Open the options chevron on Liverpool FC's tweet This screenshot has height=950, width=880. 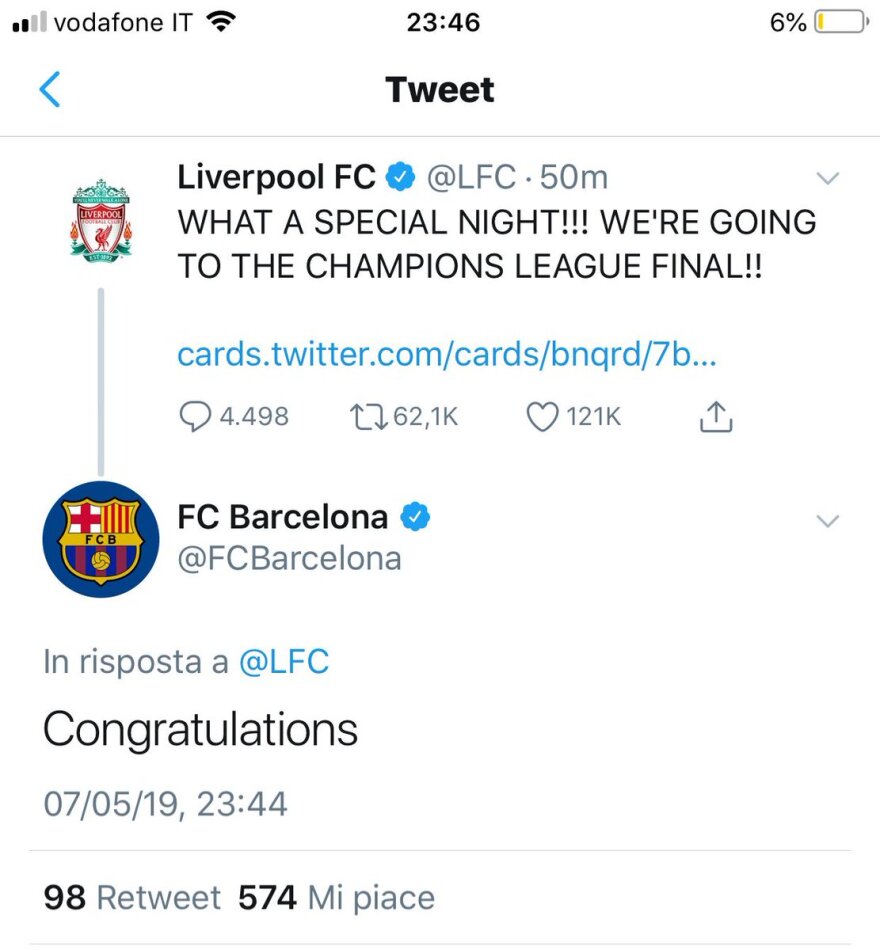(x=827, y=178)
